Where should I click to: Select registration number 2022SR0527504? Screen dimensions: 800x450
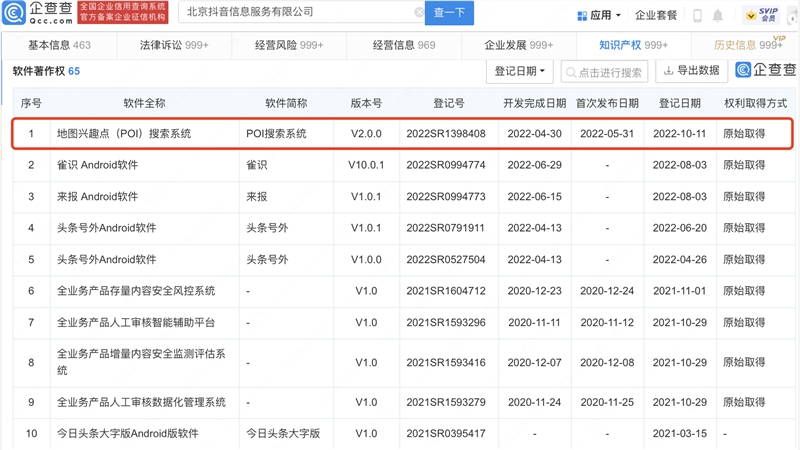tap(446, 260)
